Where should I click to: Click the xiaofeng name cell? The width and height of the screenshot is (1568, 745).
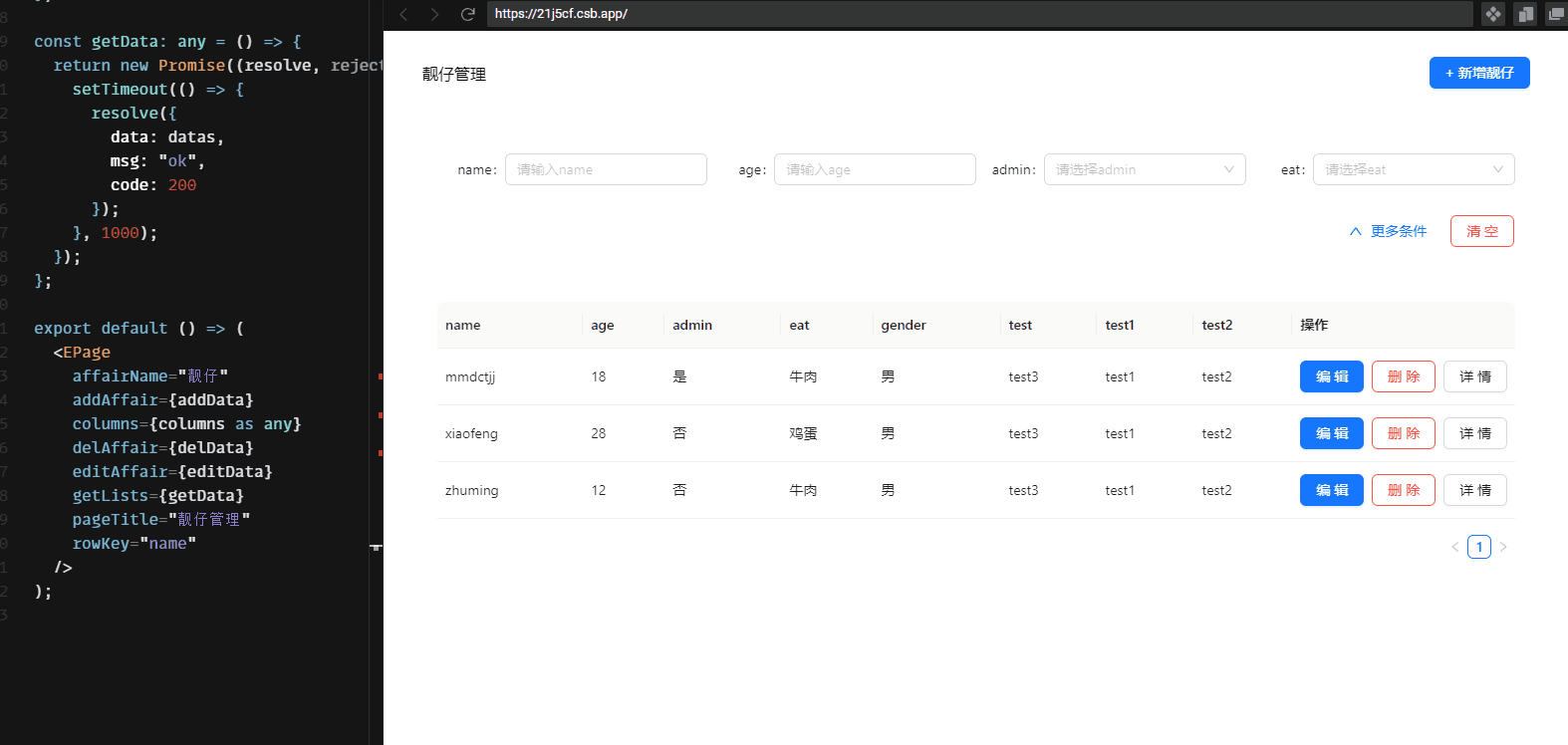[x=510, y=433]
